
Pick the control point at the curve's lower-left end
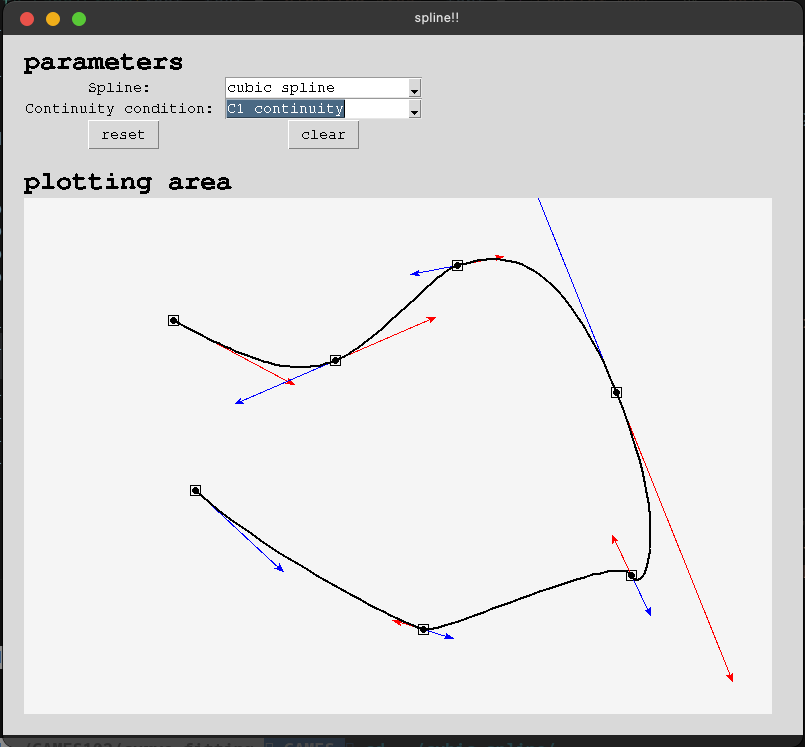click(x=196, y=490)
